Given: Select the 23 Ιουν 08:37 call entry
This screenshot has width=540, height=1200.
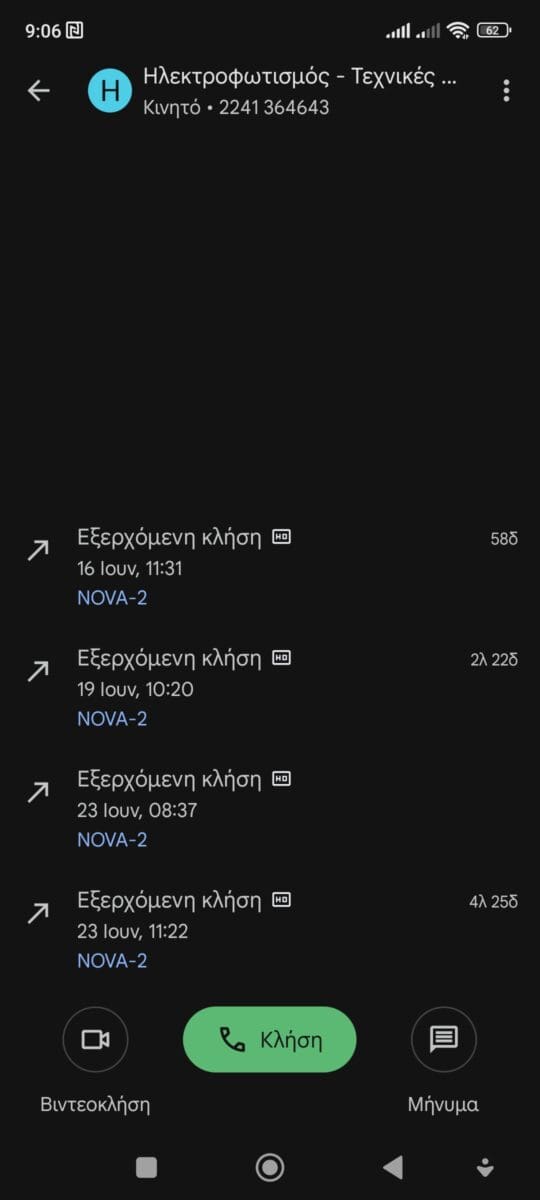Looking at the screenshot, I should [x=270, y=809].
